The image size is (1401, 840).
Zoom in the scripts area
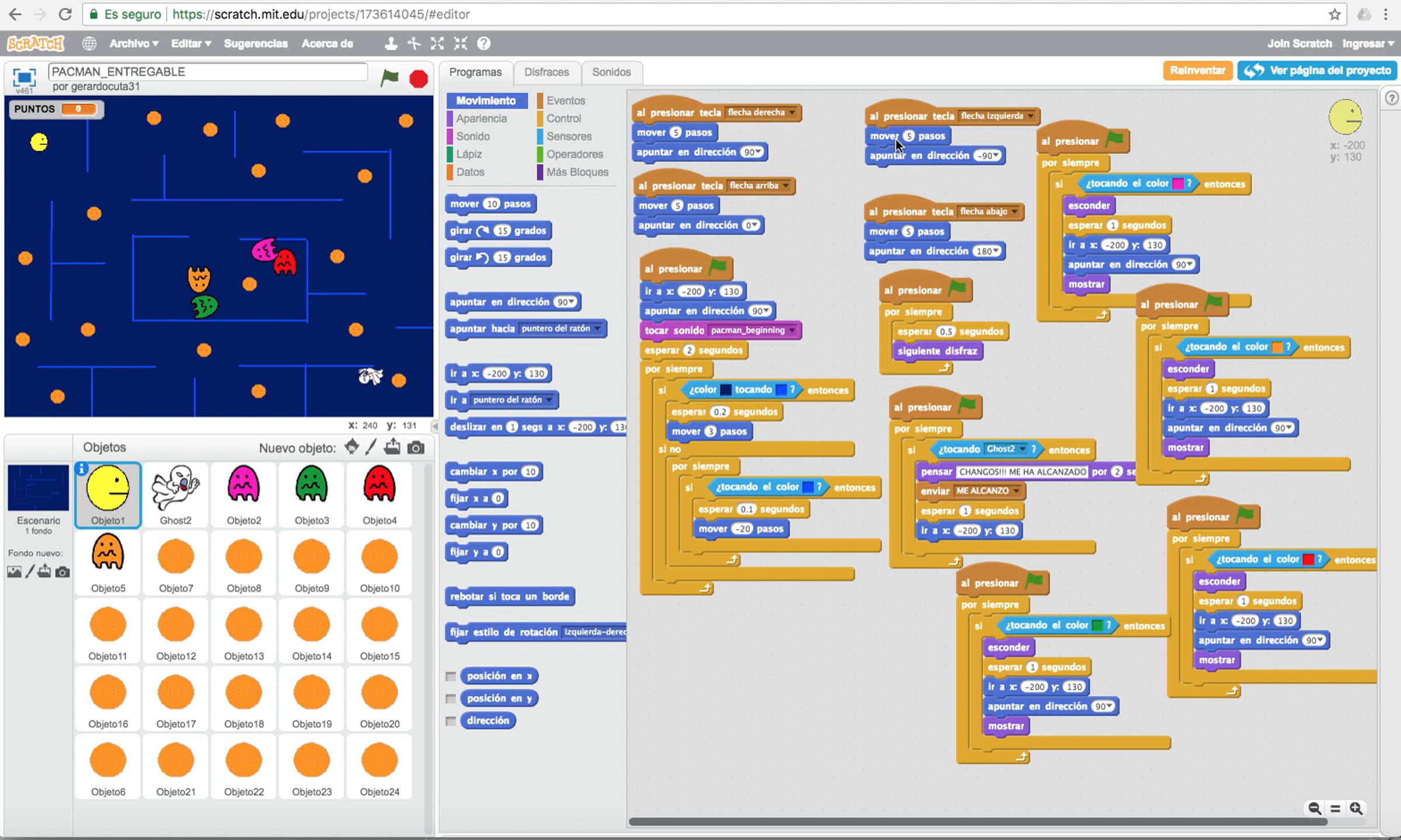[1356, 808]
